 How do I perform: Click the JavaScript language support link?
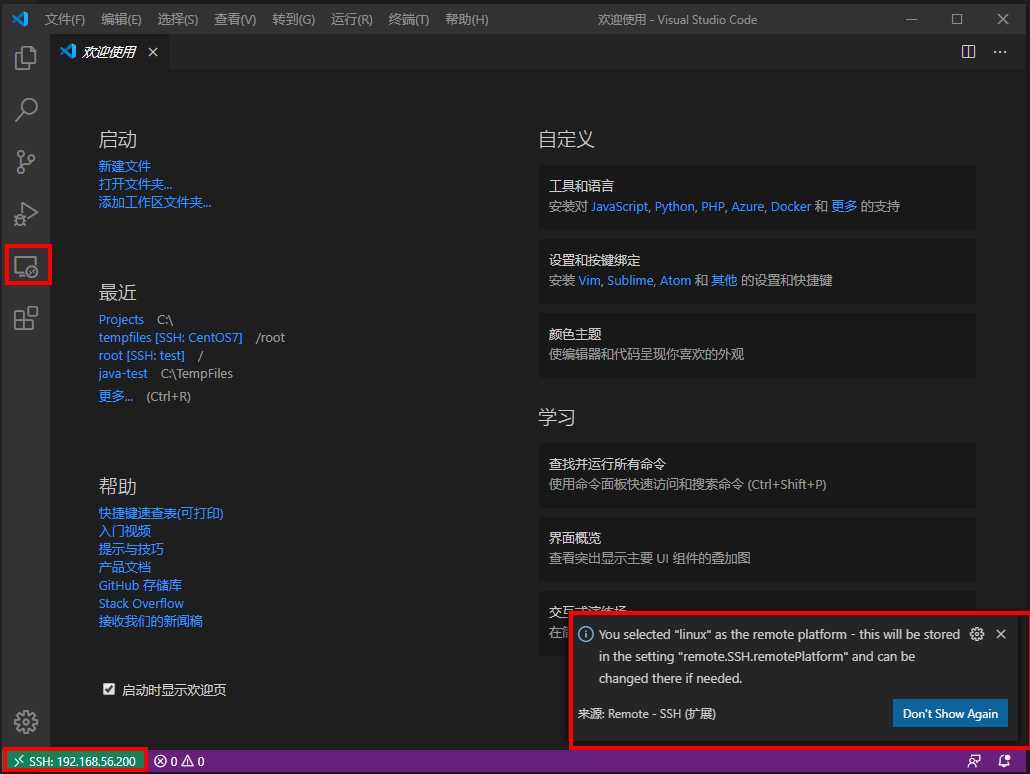click(619, 206)
